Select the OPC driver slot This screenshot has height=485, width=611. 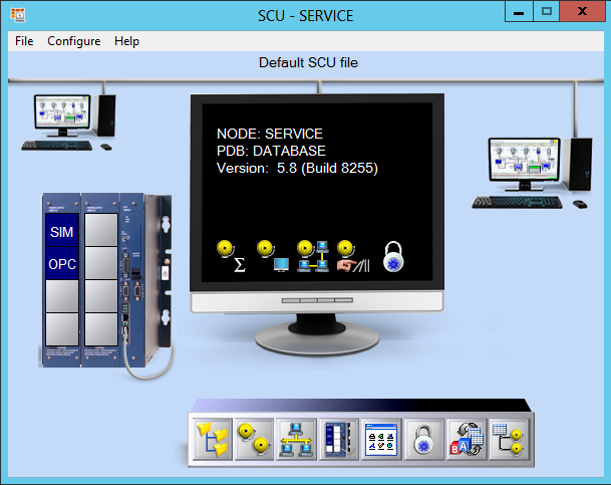click(x=62, y=263)
